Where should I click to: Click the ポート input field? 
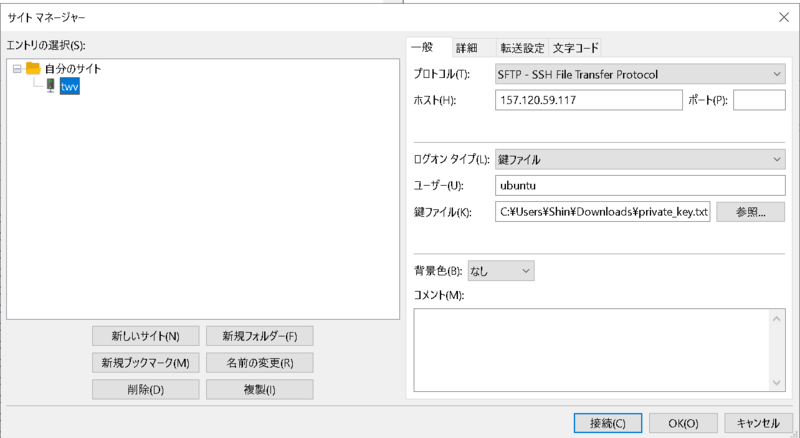(759, 100)
